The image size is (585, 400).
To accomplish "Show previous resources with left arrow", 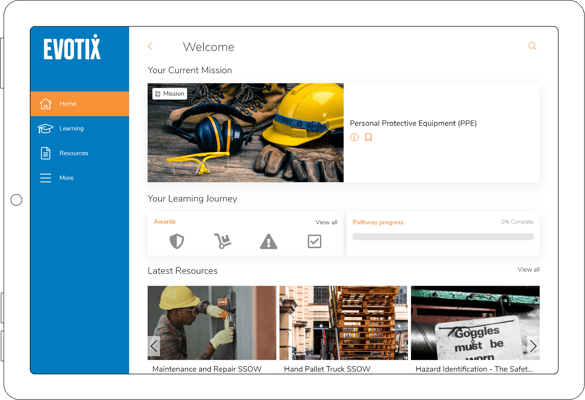I will pyautogui.click(x=154, y=346).
